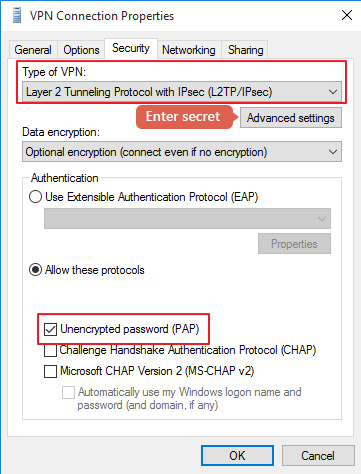
Task: Click OK to save settings
Action: (237, 455)
